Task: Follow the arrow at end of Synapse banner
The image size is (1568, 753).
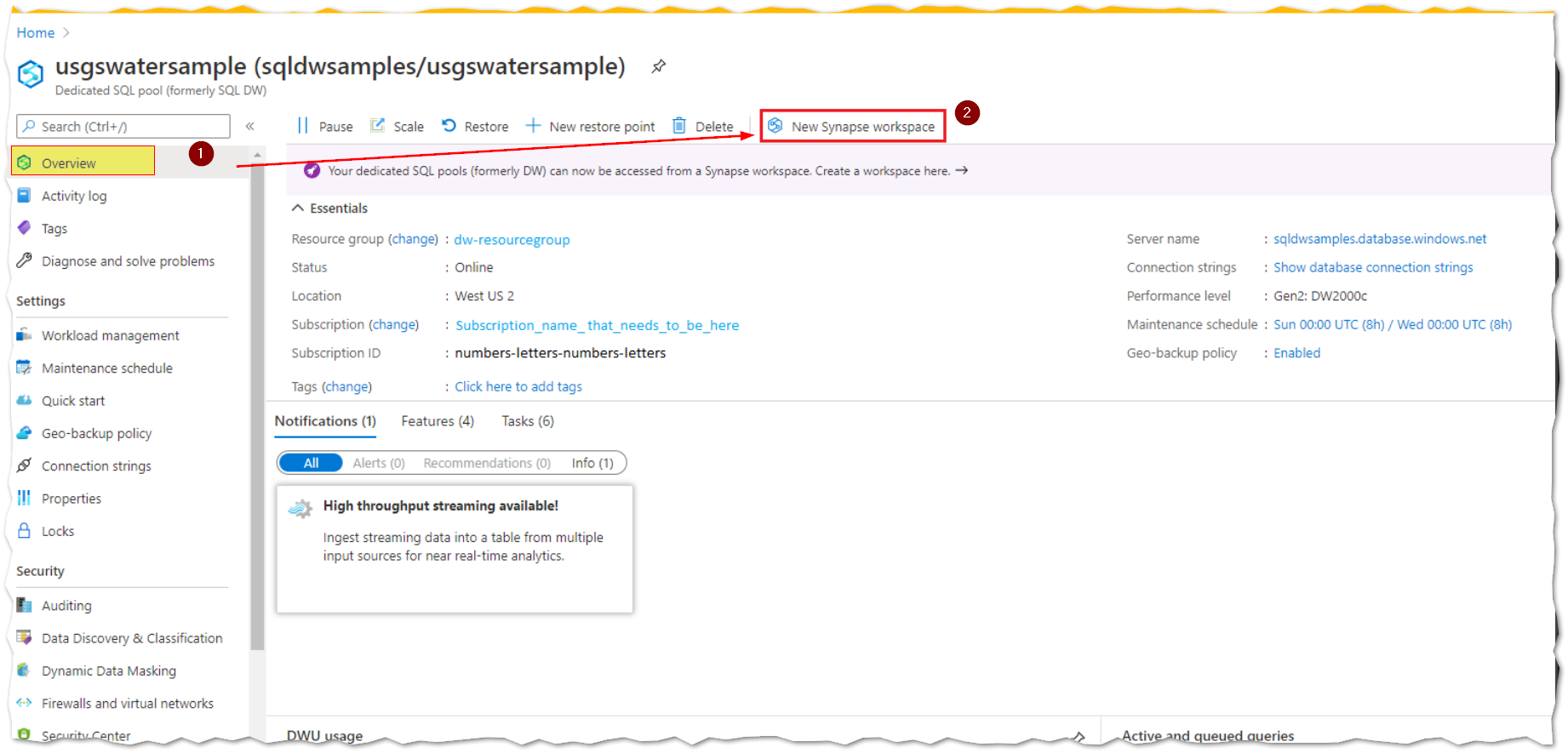Action: [x=962, y=170]
